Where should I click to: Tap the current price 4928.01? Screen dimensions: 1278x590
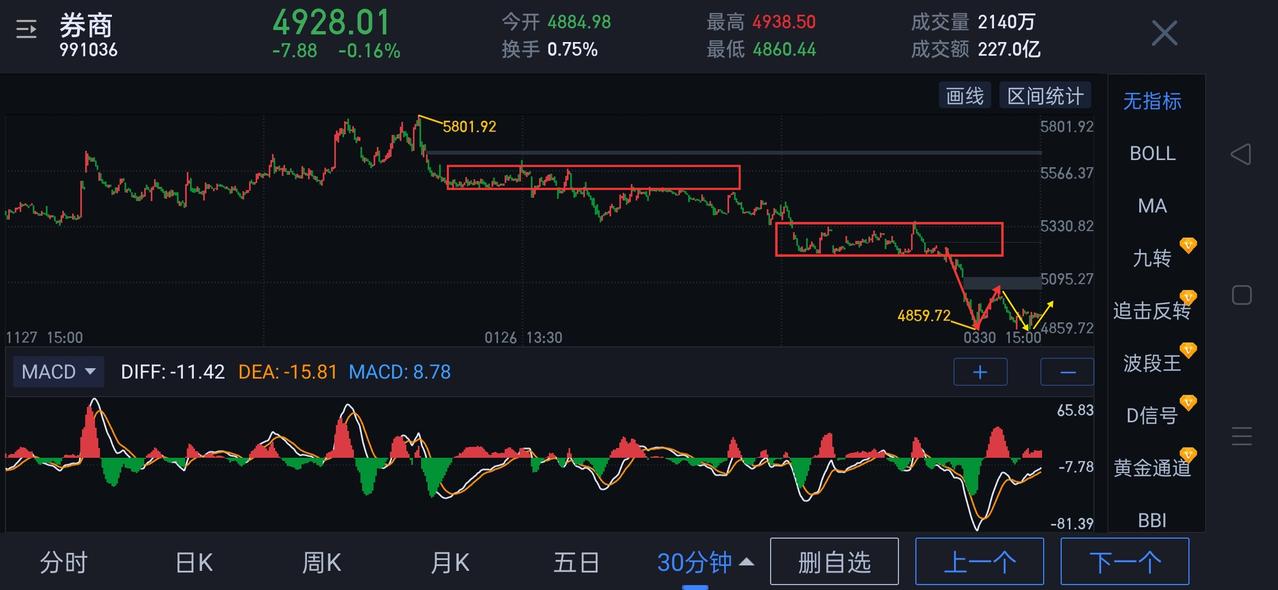point(332,21)
